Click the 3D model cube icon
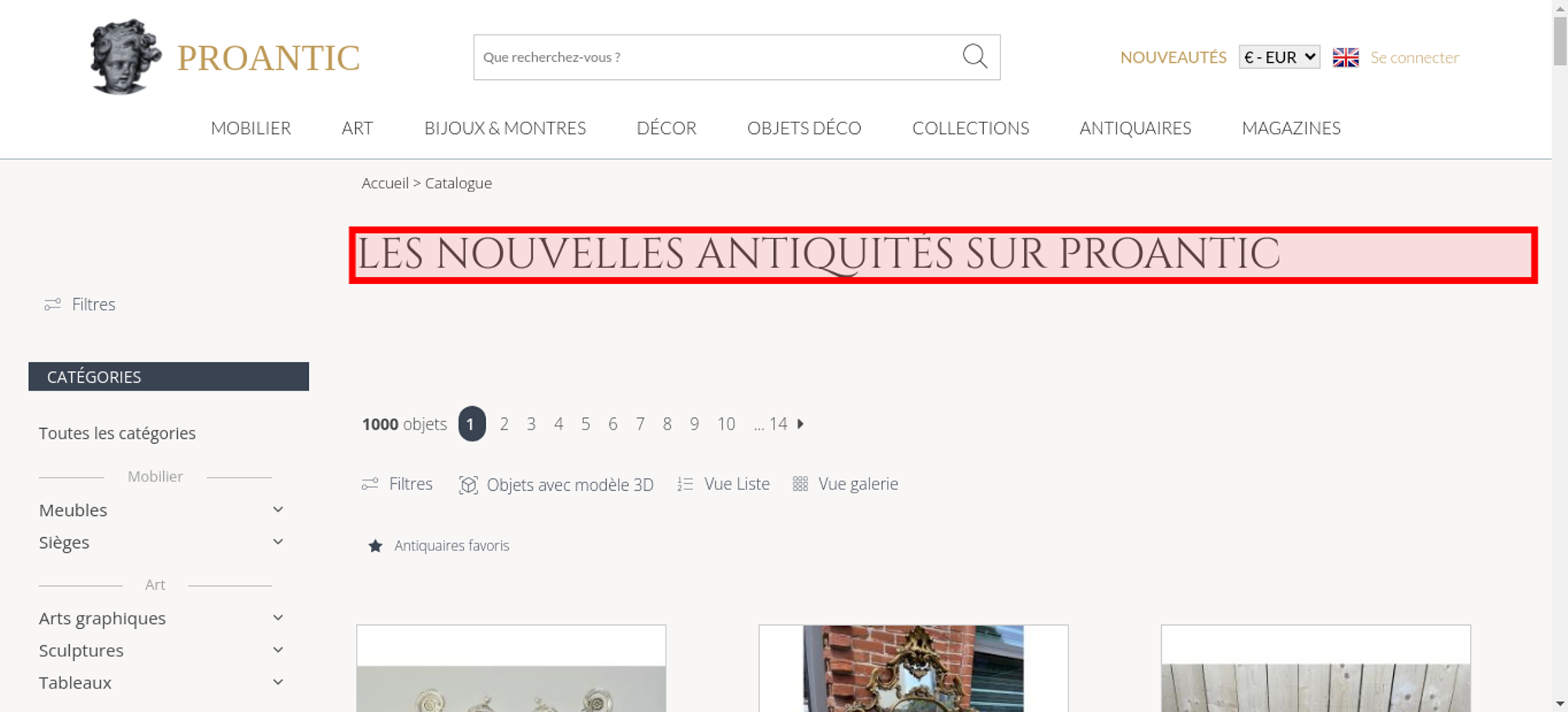1568x712 pixels. click(468, 485)
